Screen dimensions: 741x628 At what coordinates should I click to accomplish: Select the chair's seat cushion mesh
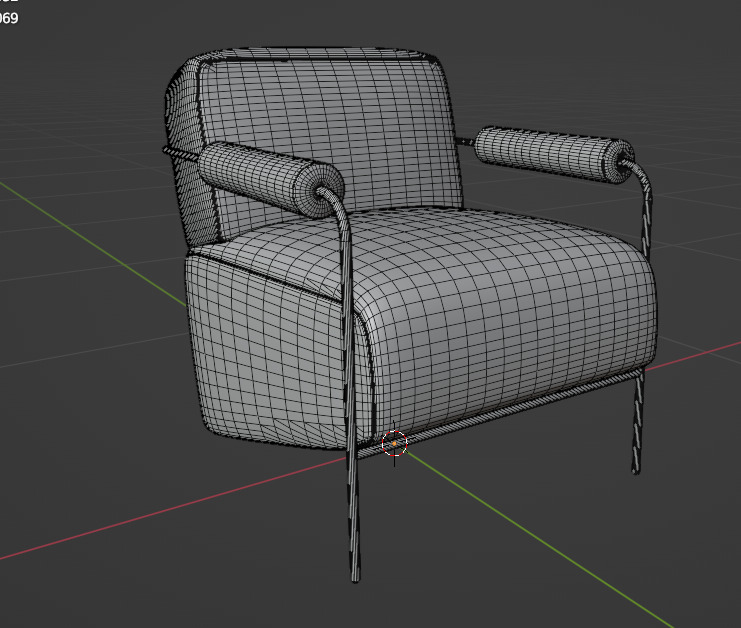pyautogui.click(x=501, y=312)
